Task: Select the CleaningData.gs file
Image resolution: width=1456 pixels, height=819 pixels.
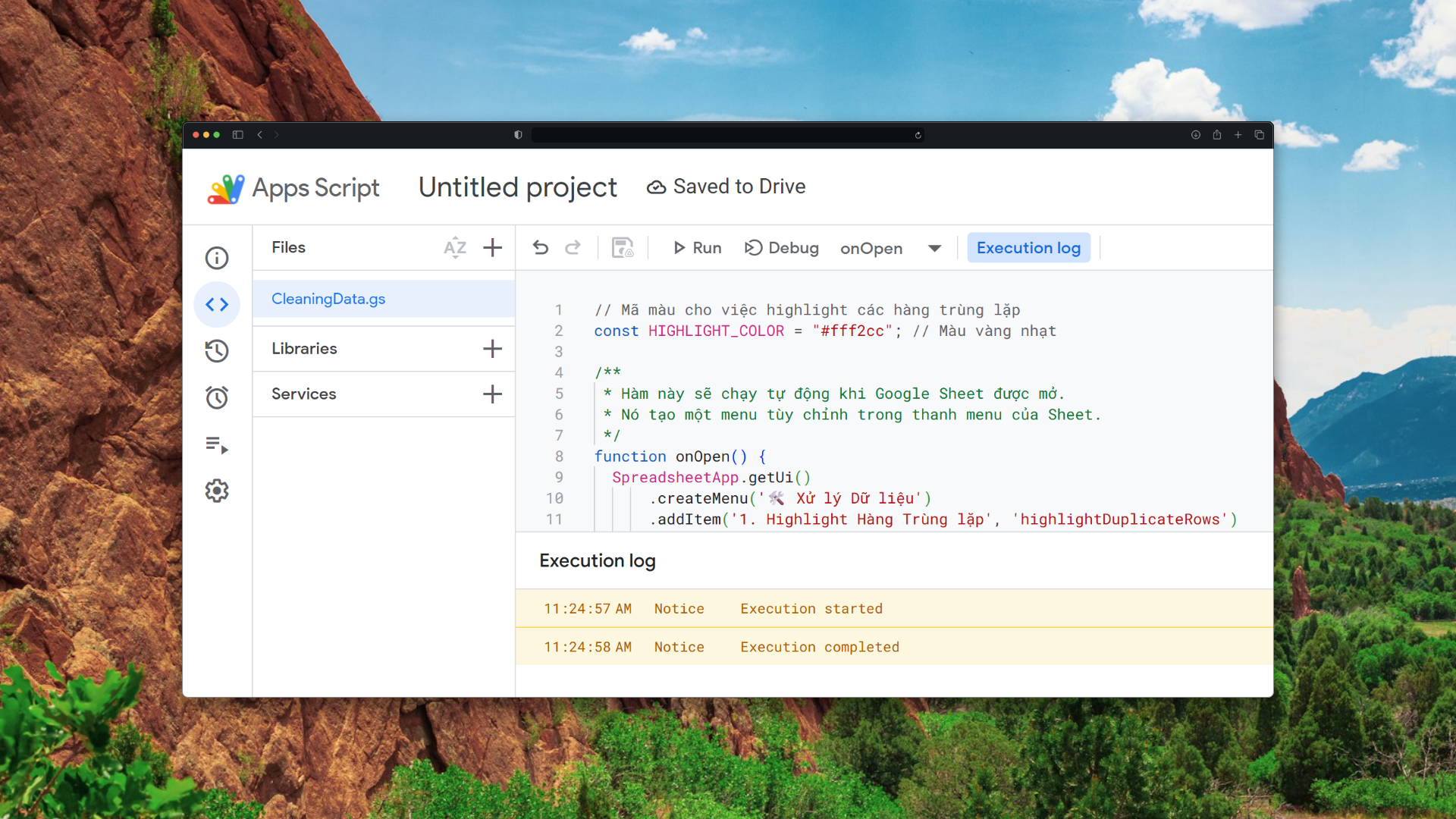Action: point(328,299)
